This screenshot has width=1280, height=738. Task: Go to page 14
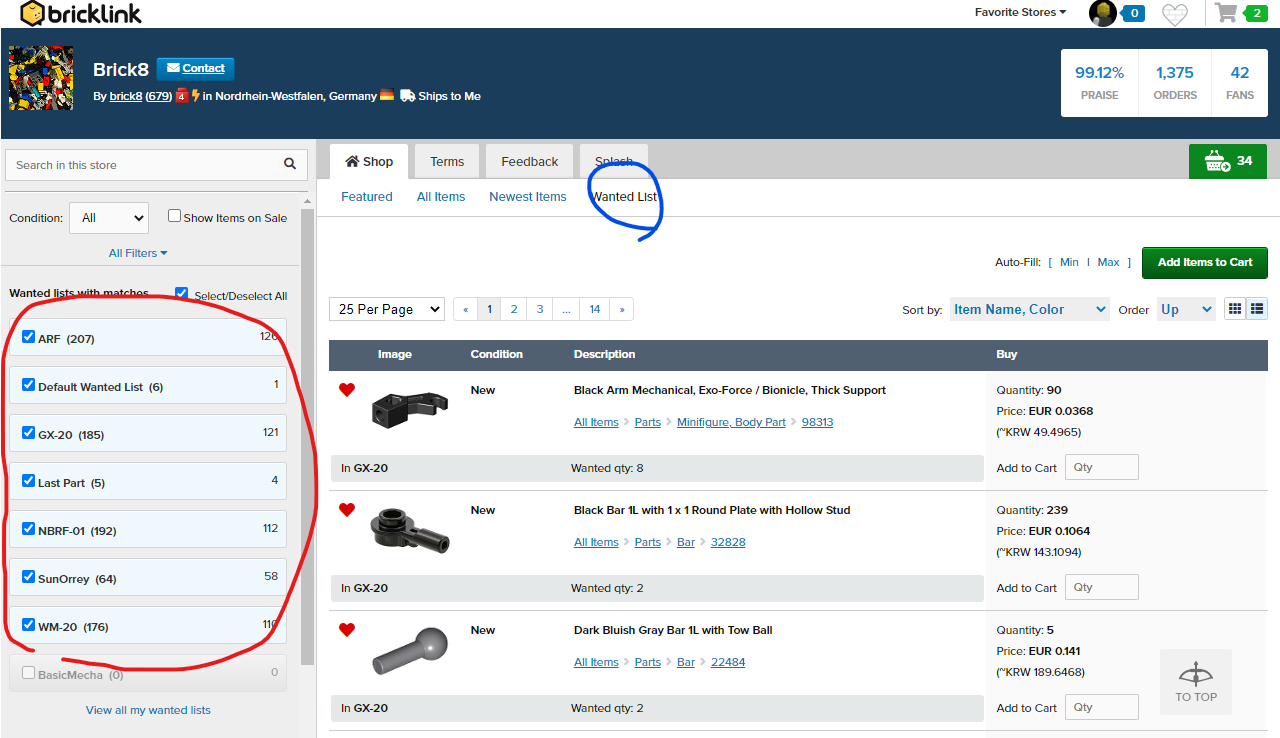(x=594, y=309)
